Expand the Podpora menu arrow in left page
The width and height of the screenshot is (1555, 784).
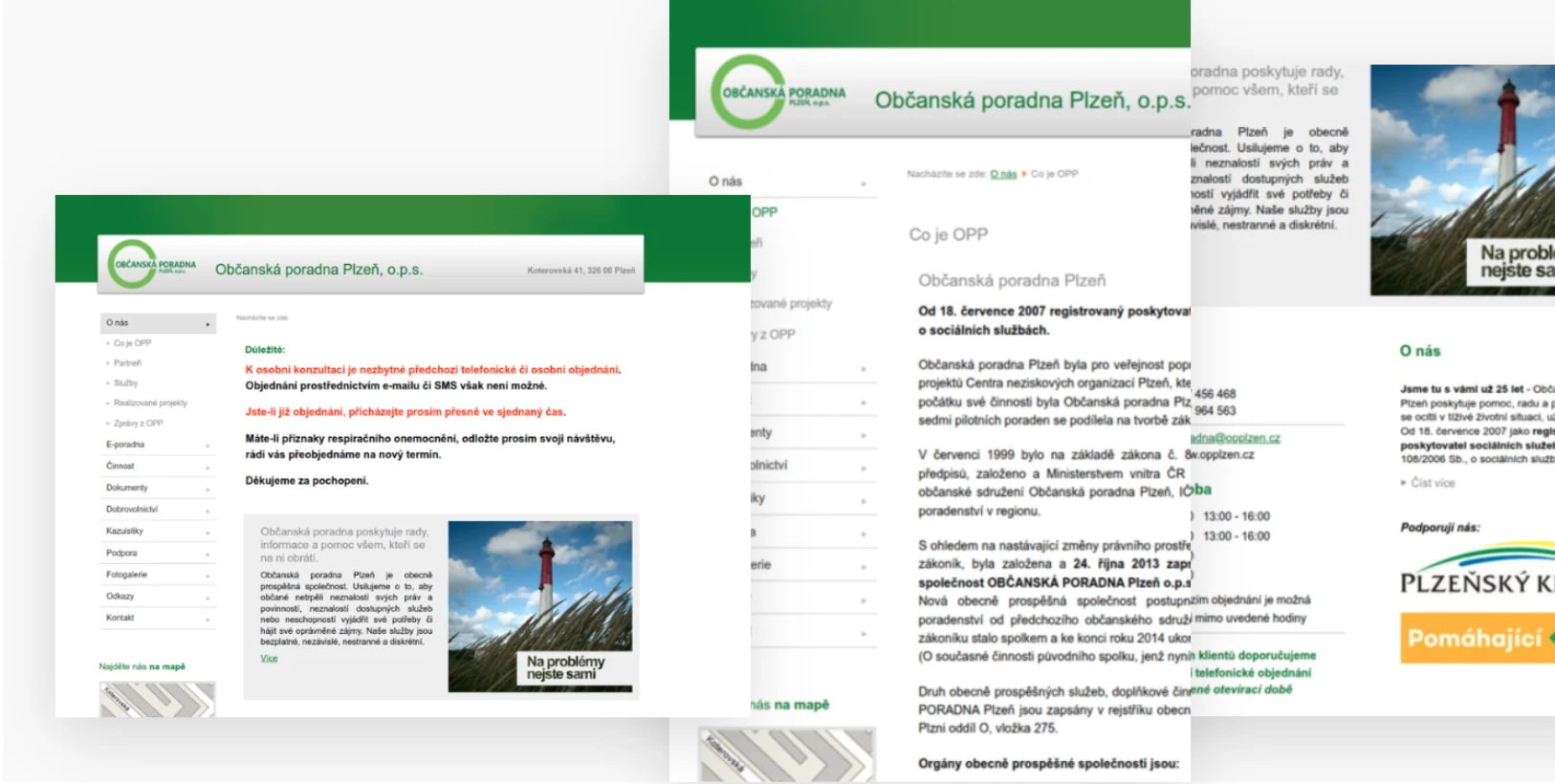208,555
